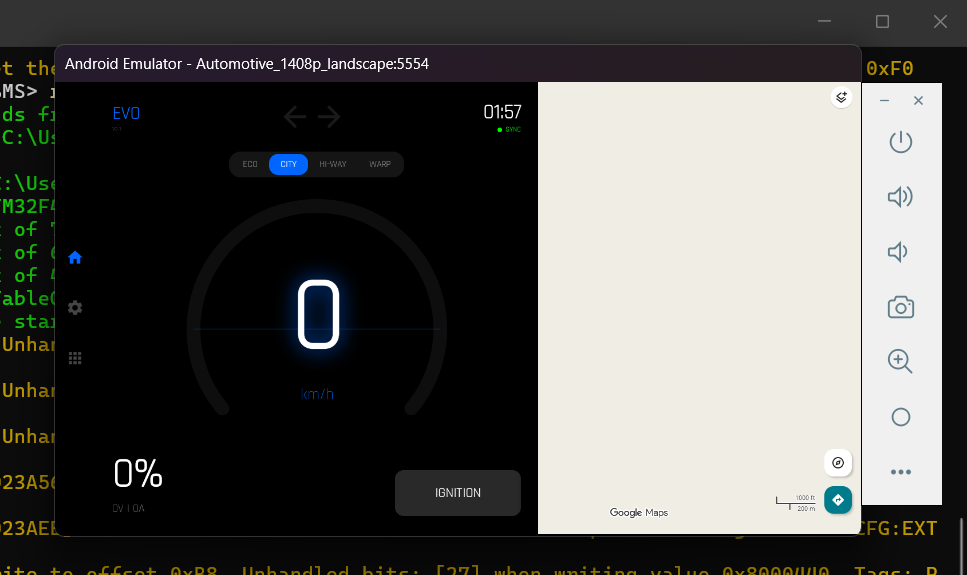This screenshot has height=575, width=967.
Task: Open emulator extended controls ellipsis
Action: [x=901, y=472]
